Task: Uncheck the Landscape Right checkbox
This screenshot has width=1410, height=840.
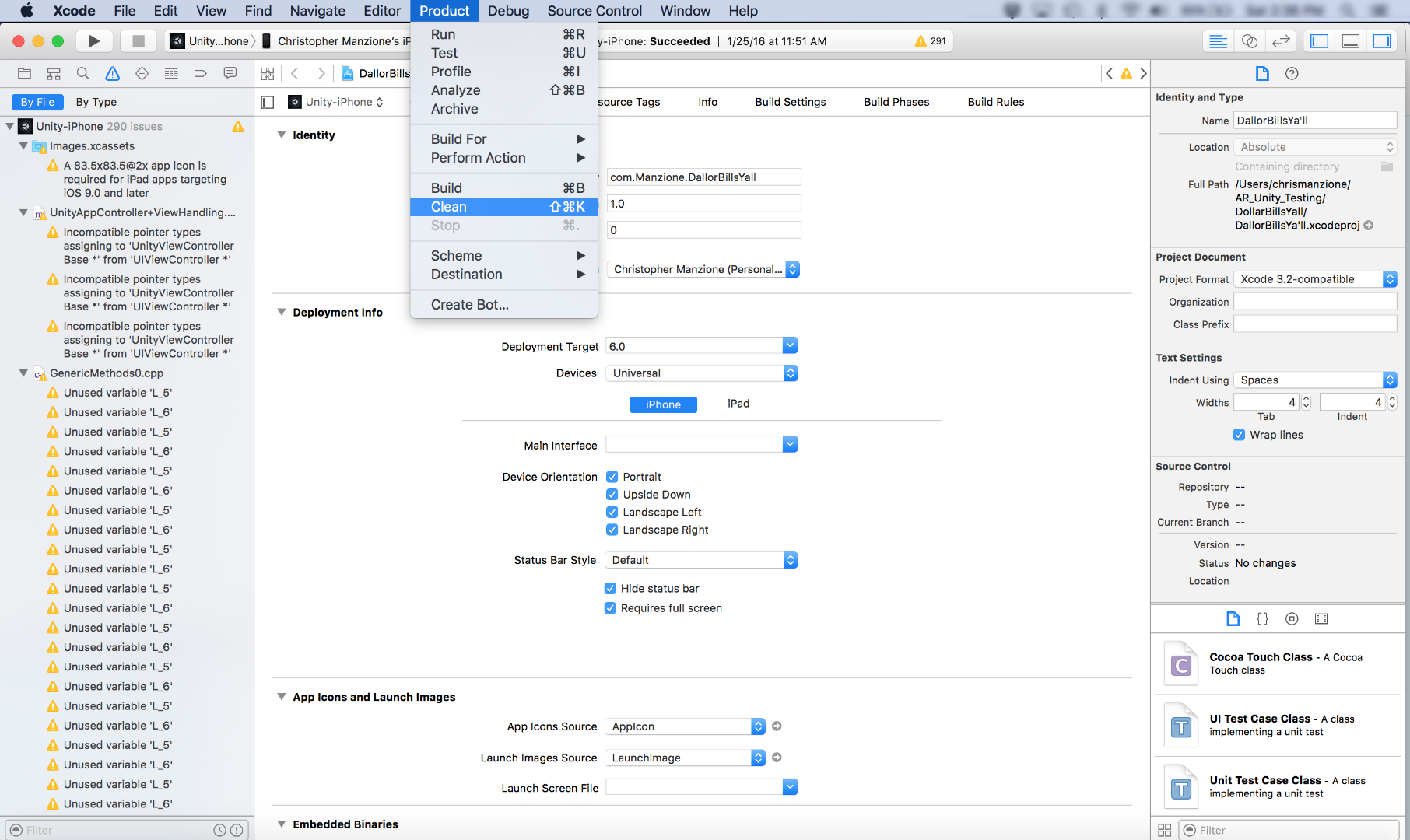Action: 612,530
